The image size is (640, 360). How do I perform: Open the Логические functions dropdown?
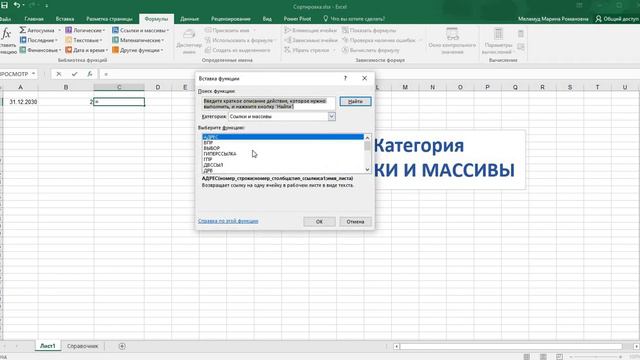click(x=85, y=30)
